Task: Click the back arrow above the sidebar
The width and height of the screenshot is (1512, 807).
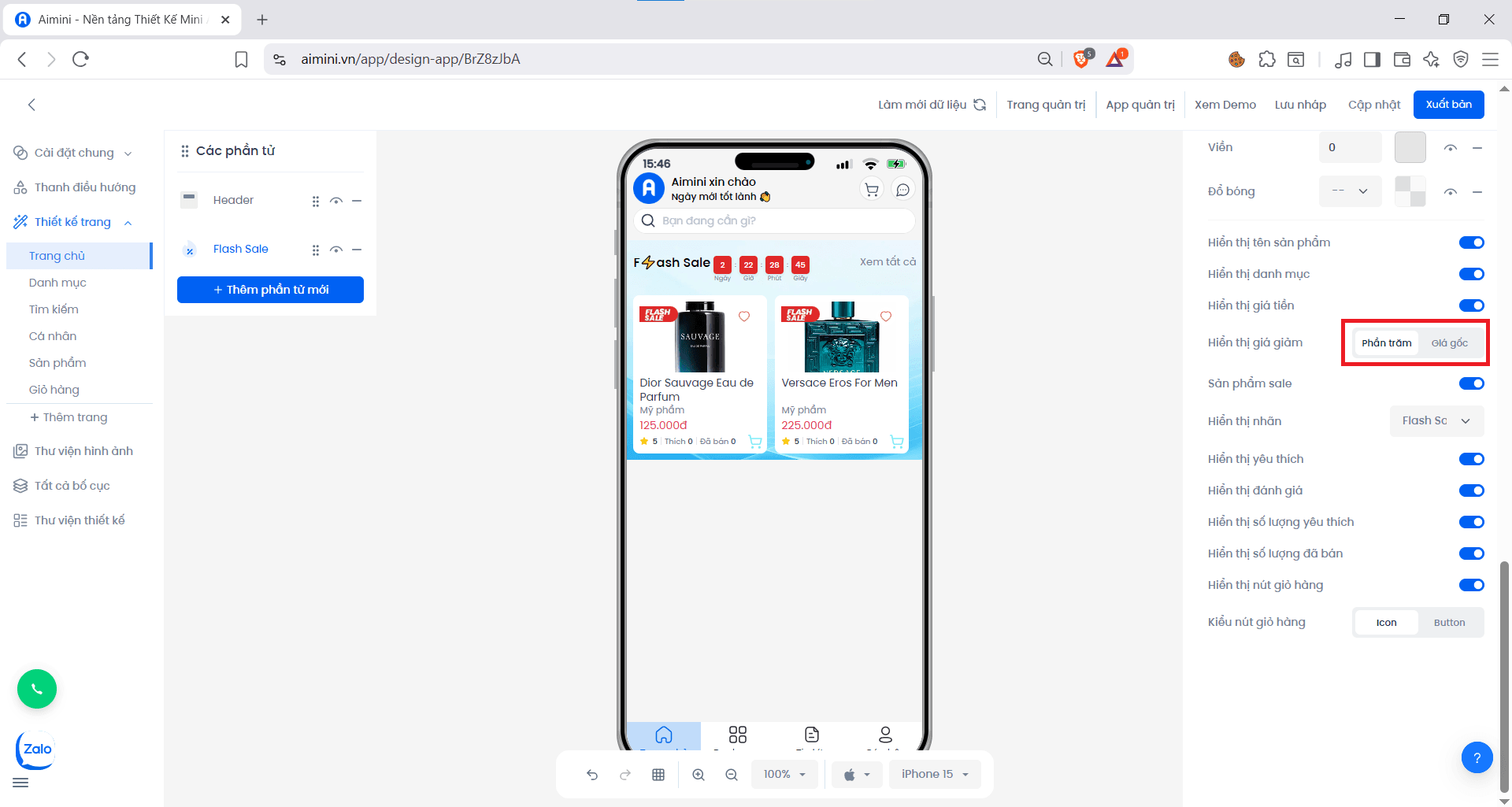Action: [x=31, y=105]
